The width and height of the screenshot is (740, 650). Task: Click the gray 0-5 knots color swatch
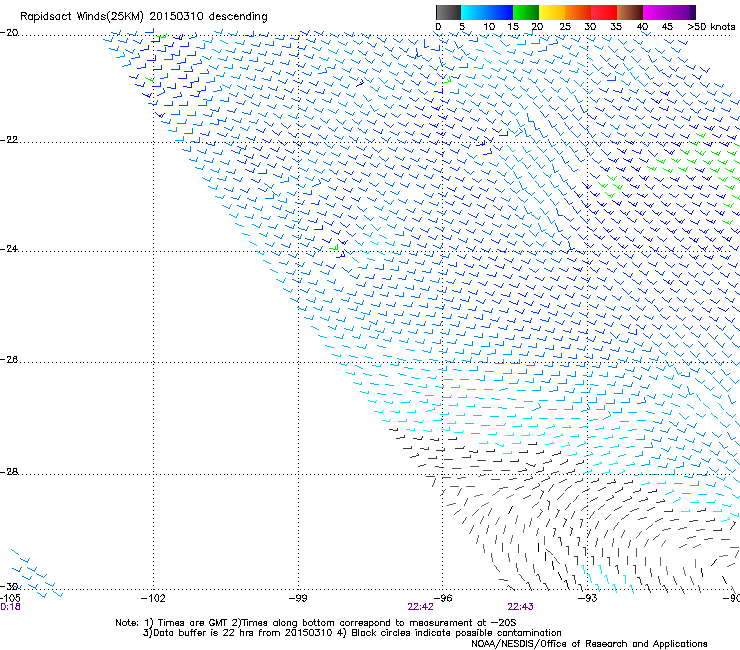[x=448, y=12]
